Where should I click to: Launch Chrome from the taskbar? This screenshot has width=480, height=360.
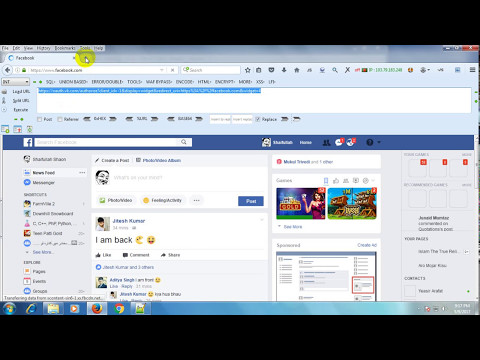tap(119, 309)
